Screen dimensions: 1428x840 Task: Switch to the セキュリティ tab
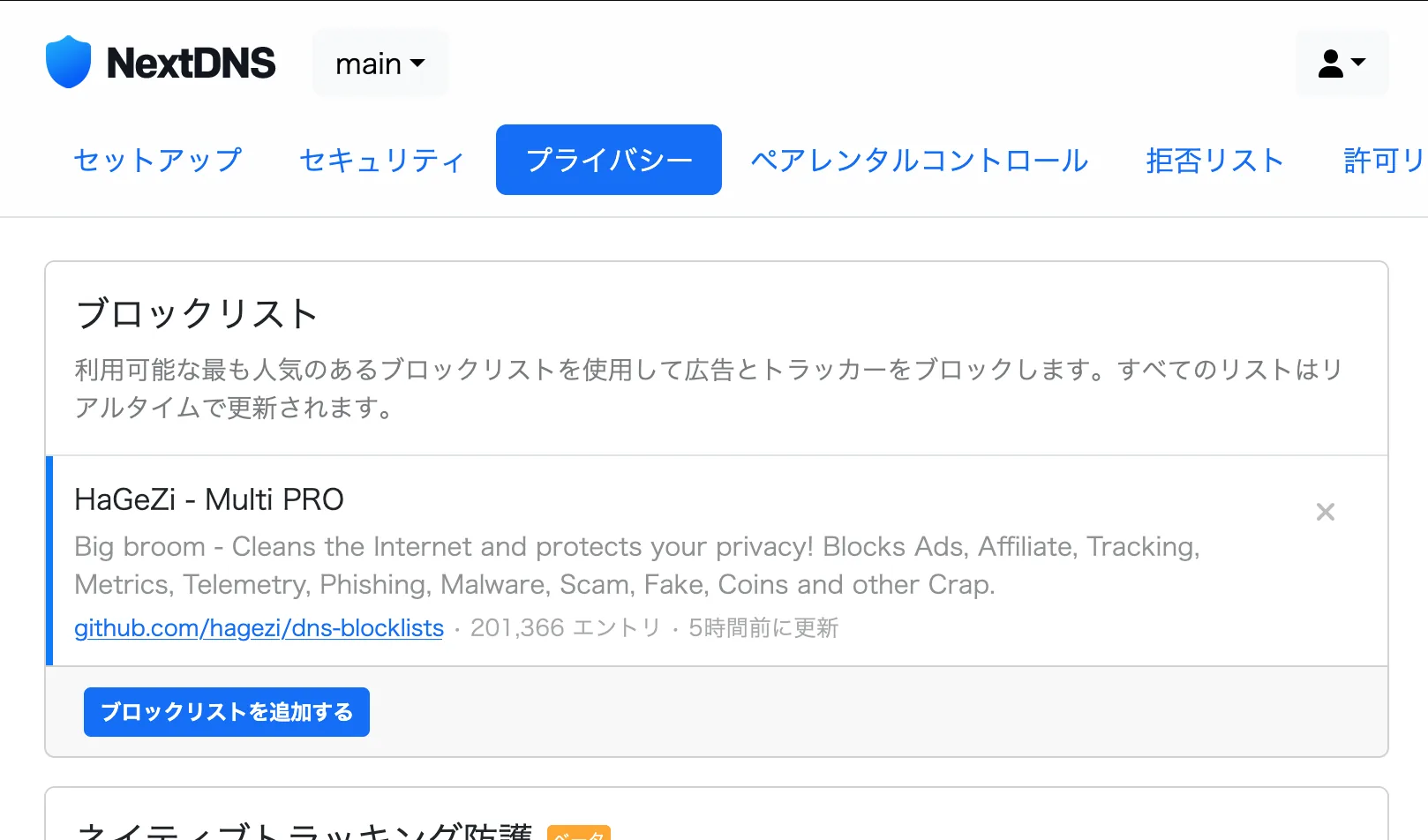click(x=382, y=160)
